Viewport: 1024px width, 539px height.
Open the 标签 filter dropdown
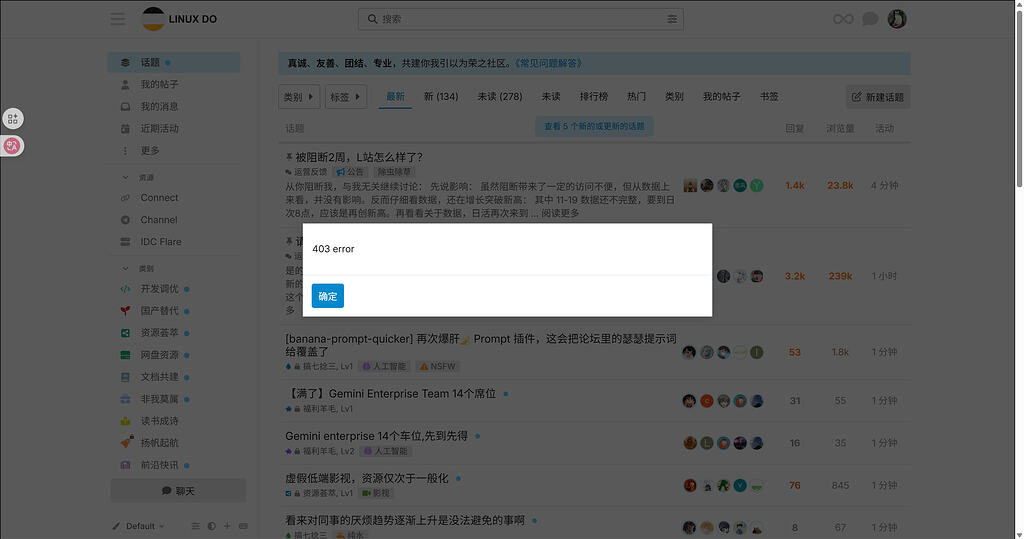(345, 97)
